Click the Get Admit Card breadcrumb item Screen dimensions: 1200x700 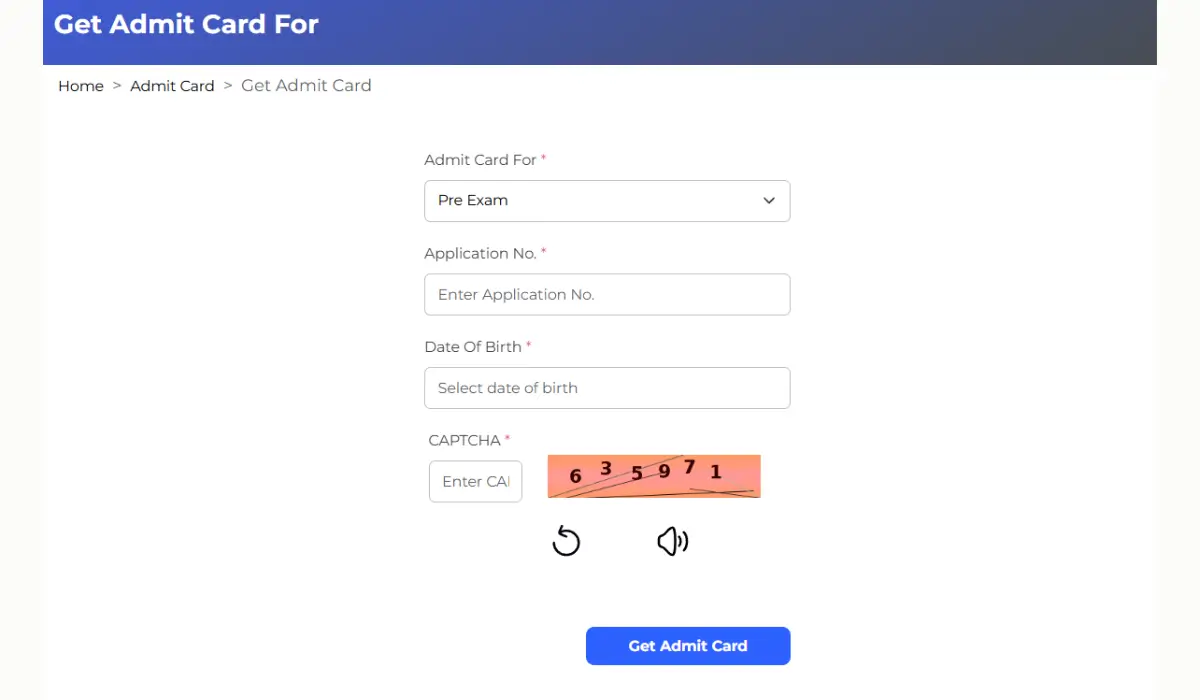(x=306, y=86)
